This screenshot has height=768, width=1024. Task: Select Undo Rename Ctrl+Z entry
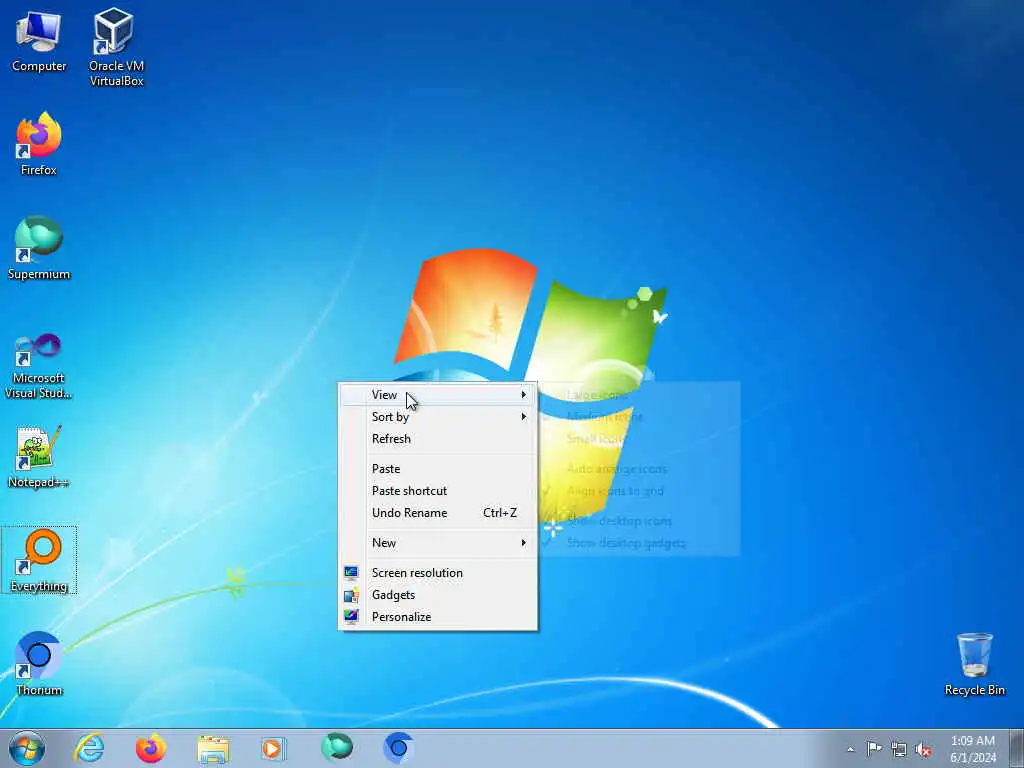coord(438,513)
